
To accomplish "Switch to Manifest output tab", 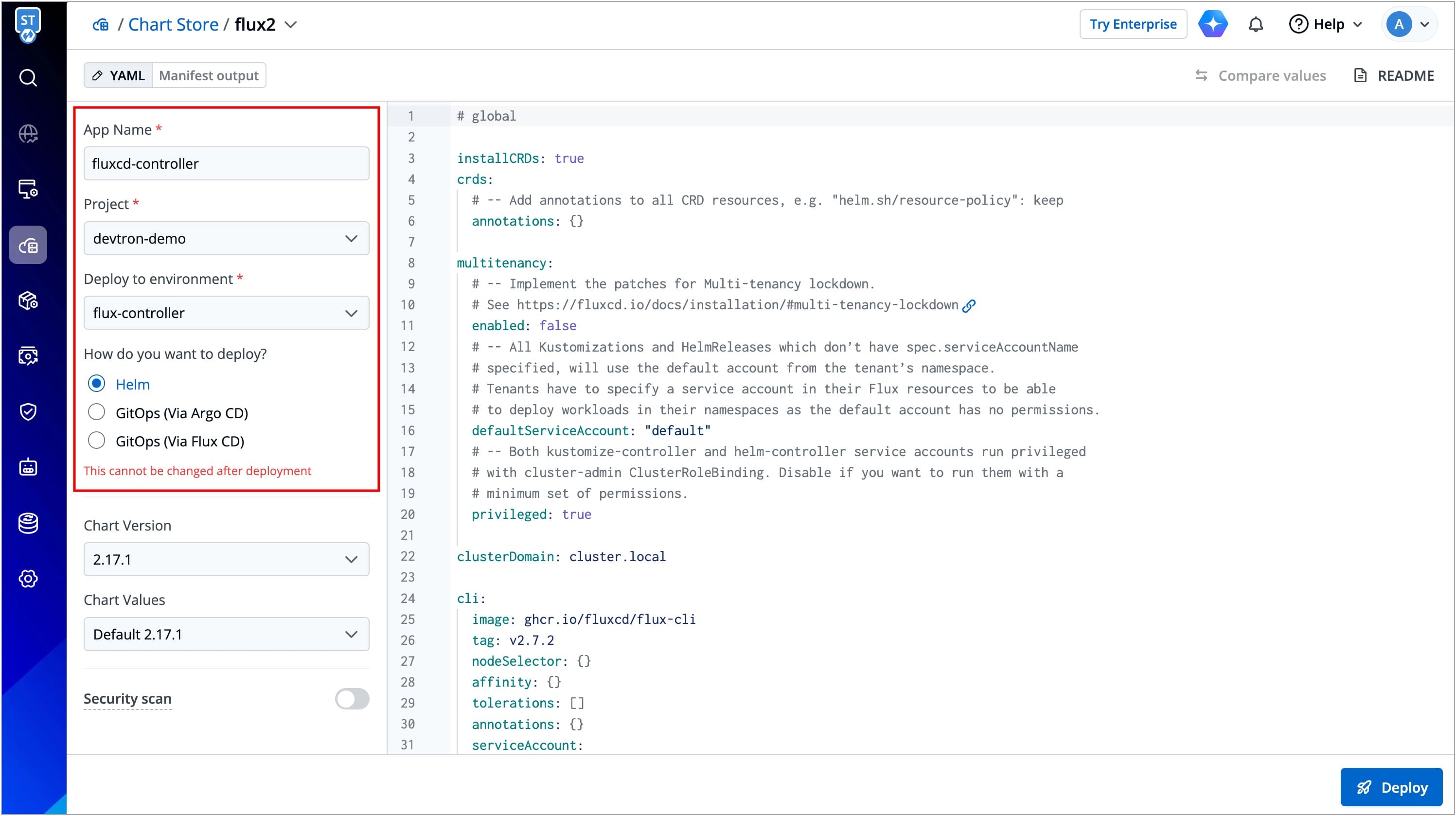I will point(209,76).
